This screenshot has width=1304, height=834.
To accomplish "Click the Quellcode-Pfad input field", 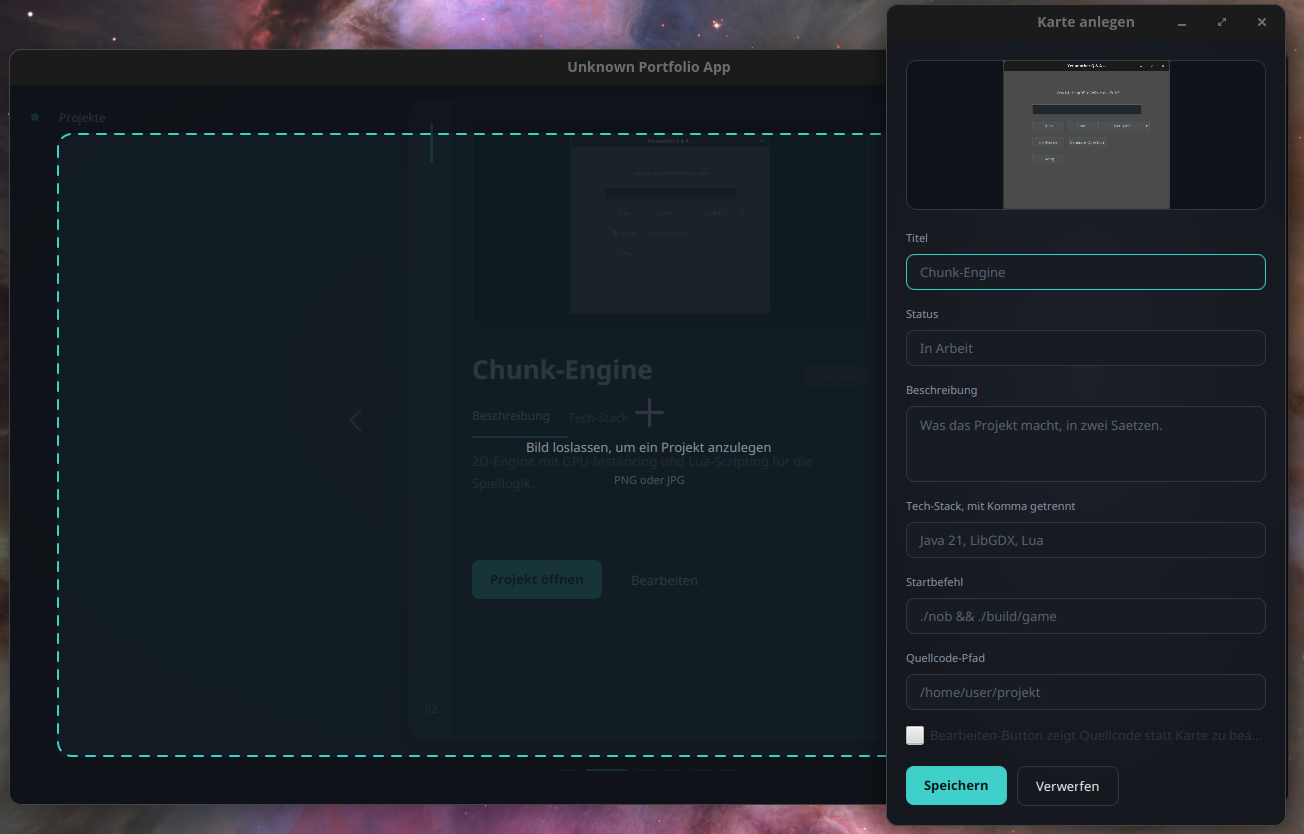I will [1085, 692].
